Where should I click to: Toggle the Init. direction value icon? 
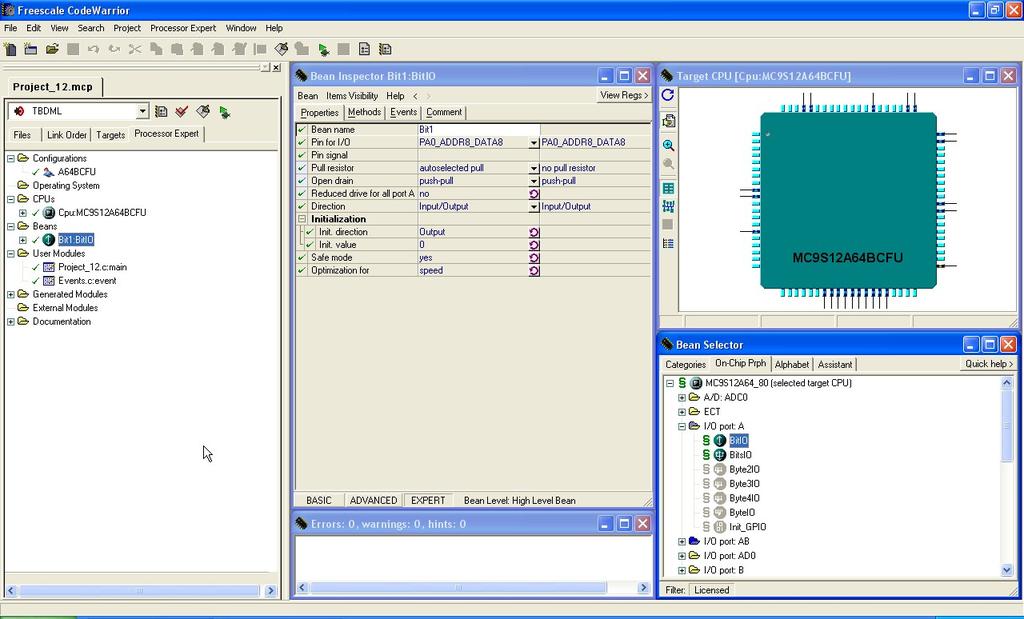(534, 232)
